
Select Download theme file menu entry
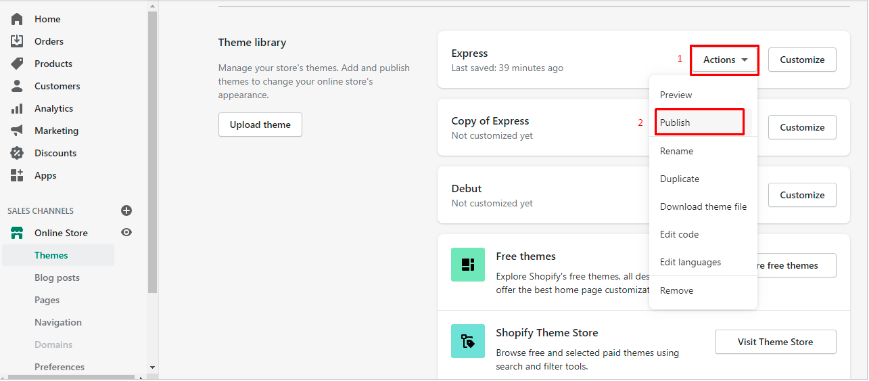[703, 207]
